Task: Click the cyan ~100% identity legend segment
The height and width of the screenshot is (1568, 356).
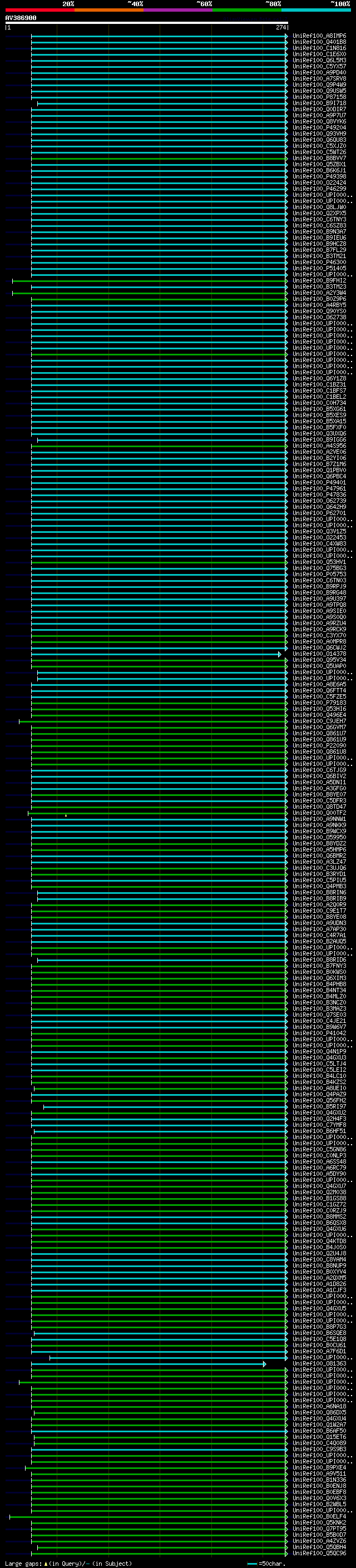Action: point(316,11)
